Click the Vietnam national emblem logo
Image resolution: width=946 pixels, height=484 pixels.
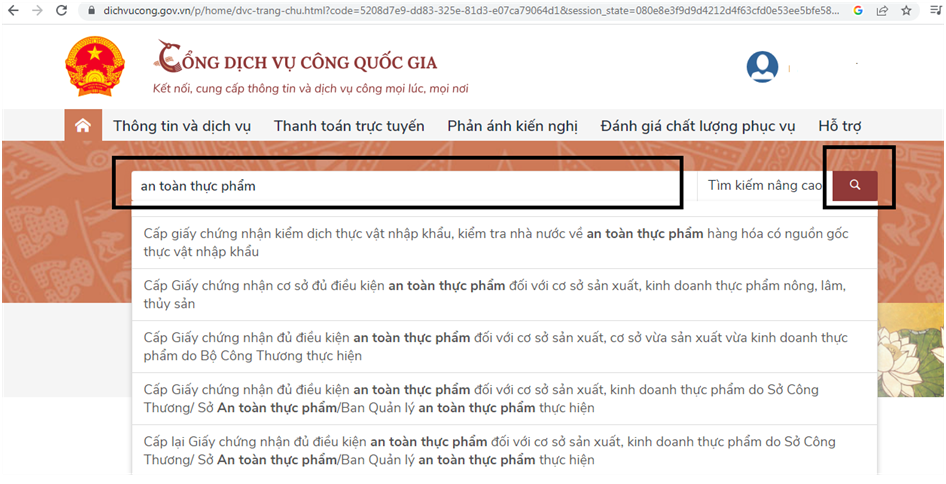[95, 66]
